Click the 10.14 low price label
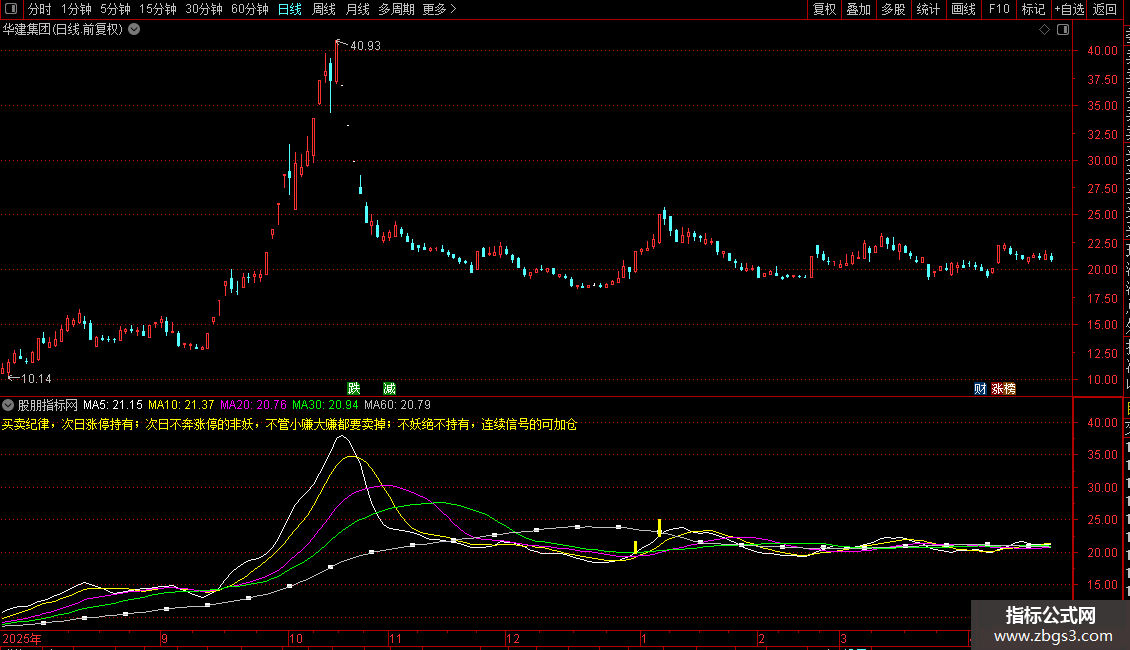This screenshot has height=650, width=1130. point(36,379)
